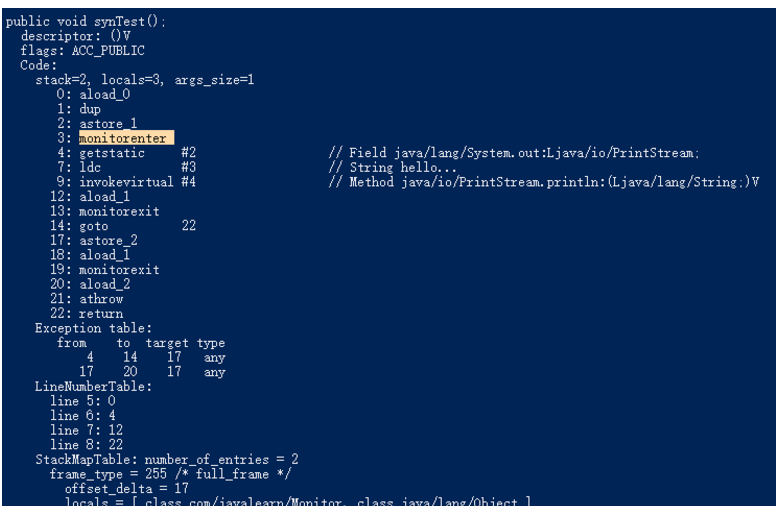Click the 'LineNumberTable:' heading

coord(87,386)
